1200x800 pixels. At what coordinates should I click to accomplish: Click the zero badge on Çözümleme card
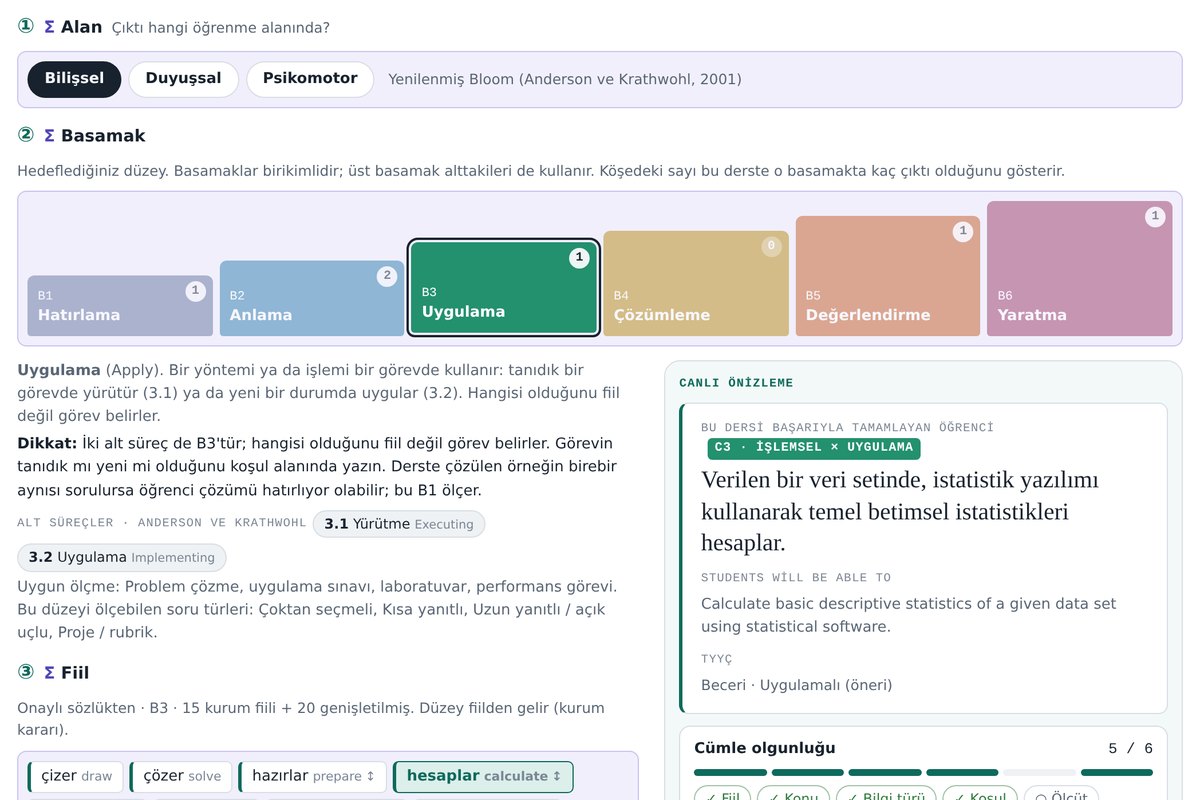pos(771,246)
